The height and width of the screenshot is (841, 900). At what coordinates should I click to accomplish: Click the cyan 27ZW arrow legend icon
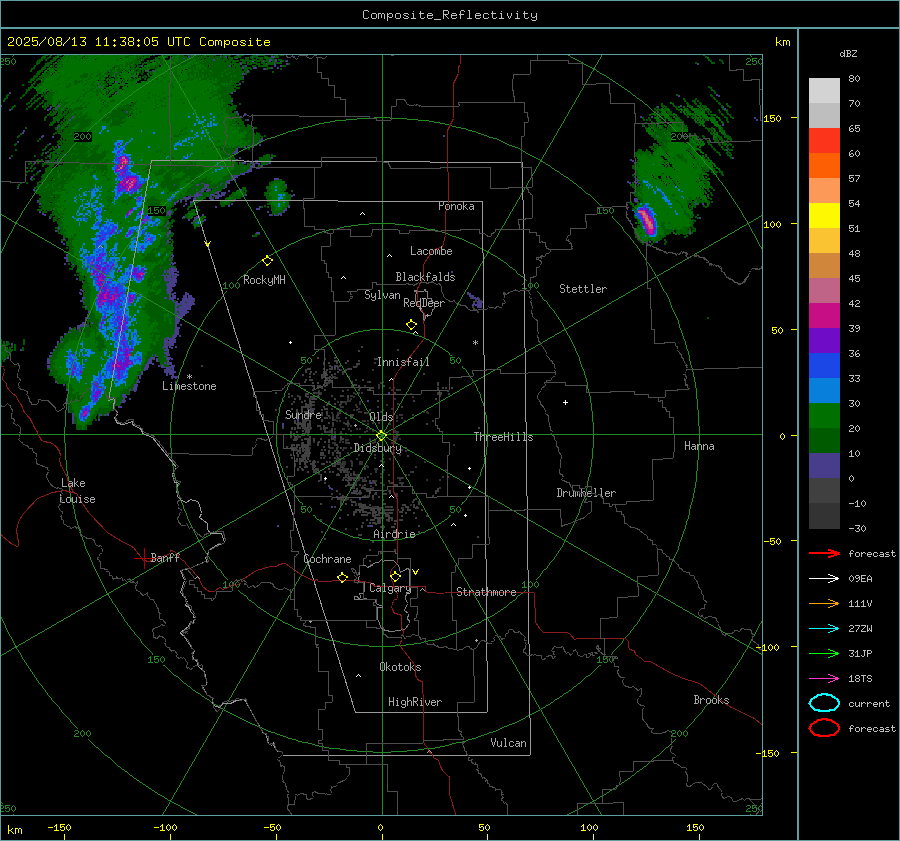click(824, 629)
